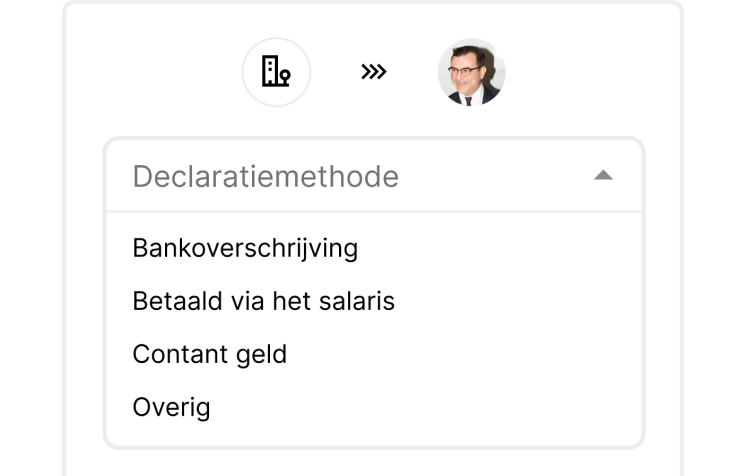Click the company building icon
The image size is (746, 476).
pos(276,72)
